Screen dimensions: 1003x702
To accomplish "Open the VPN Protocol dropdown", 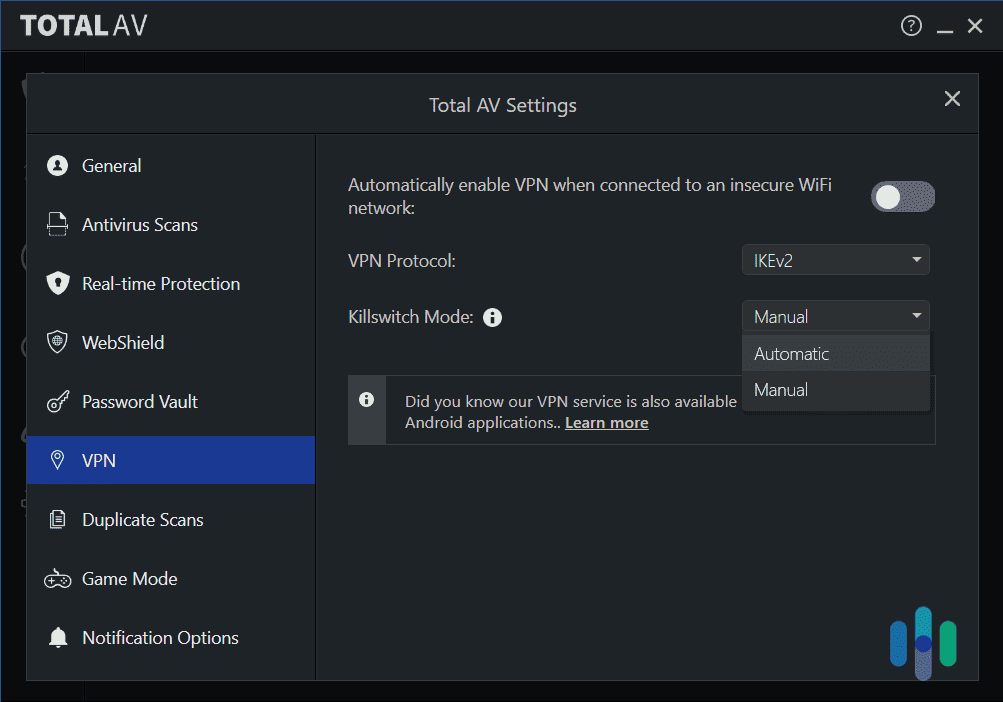I will [x=835, y=260].
